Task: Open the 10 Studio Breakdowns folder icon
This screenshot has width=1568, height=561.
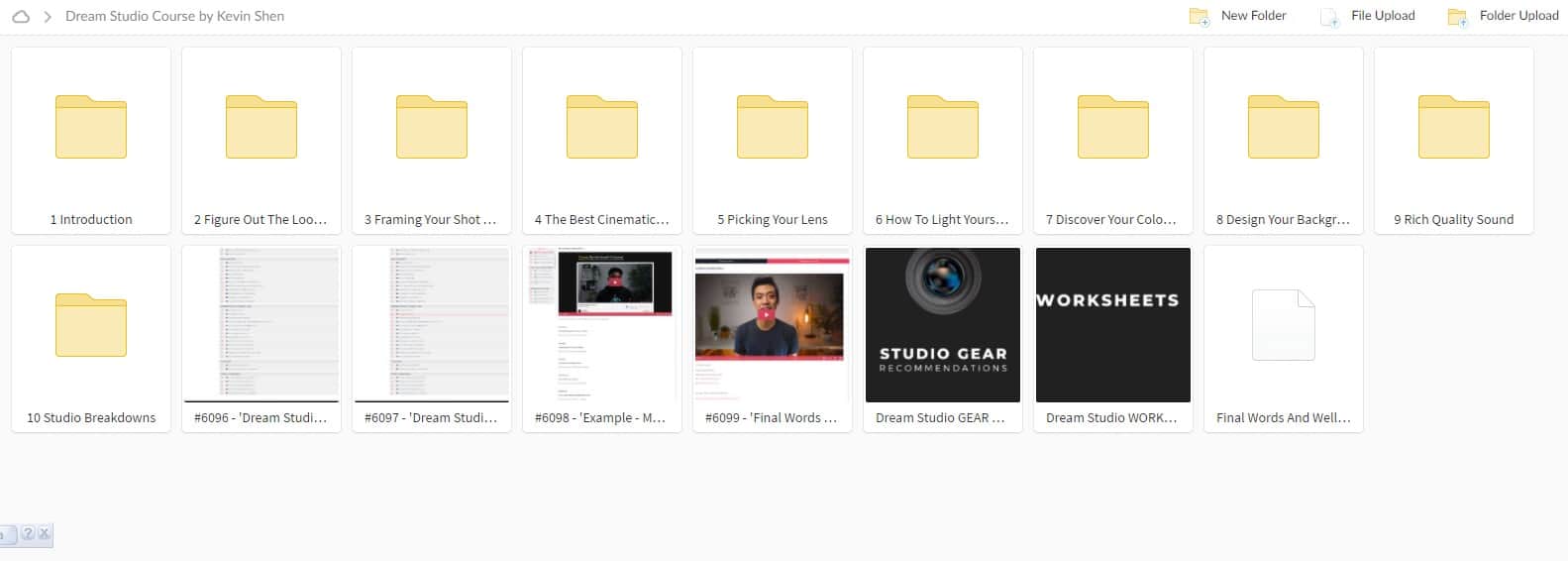Action: pyautogui.click(x=91, y=325)
